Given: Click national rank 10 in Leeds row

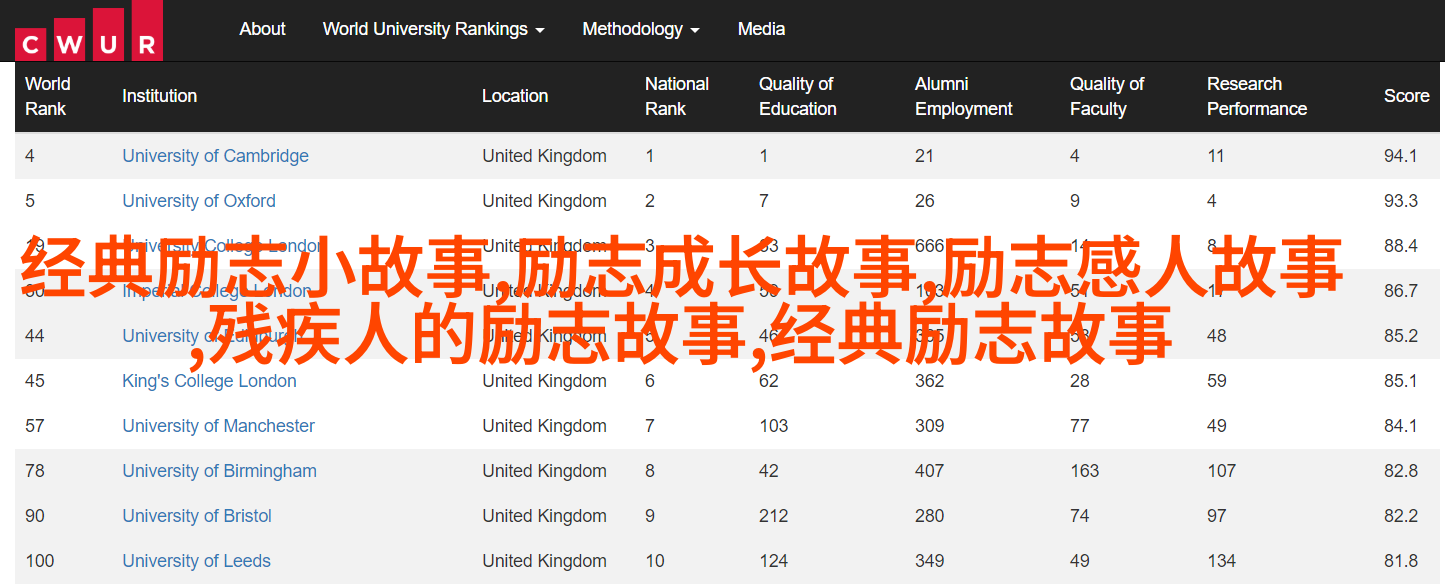Looking at the screenshot, I should tap(655, 561).
